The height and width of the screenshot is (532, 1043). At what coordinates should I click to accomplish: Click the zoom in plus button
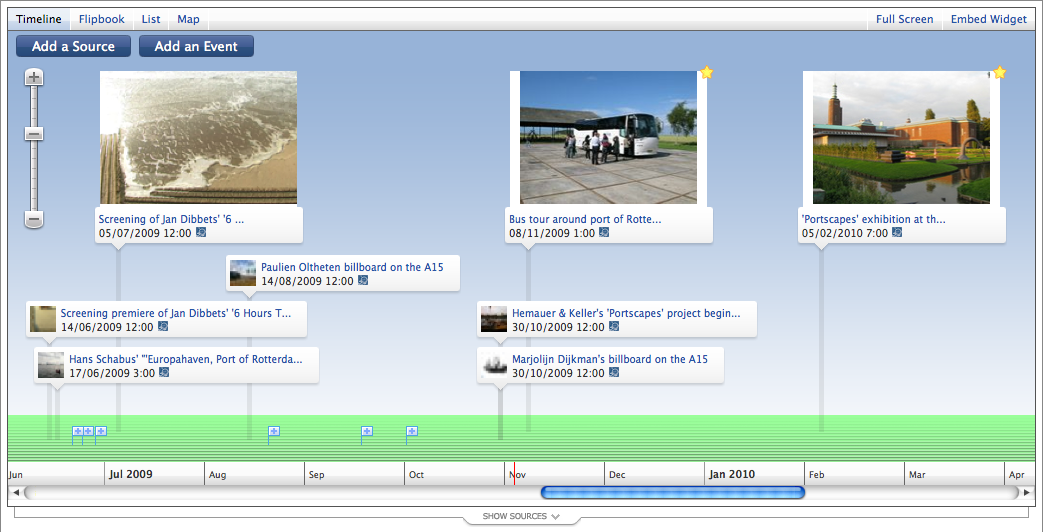tap(34, 77)
